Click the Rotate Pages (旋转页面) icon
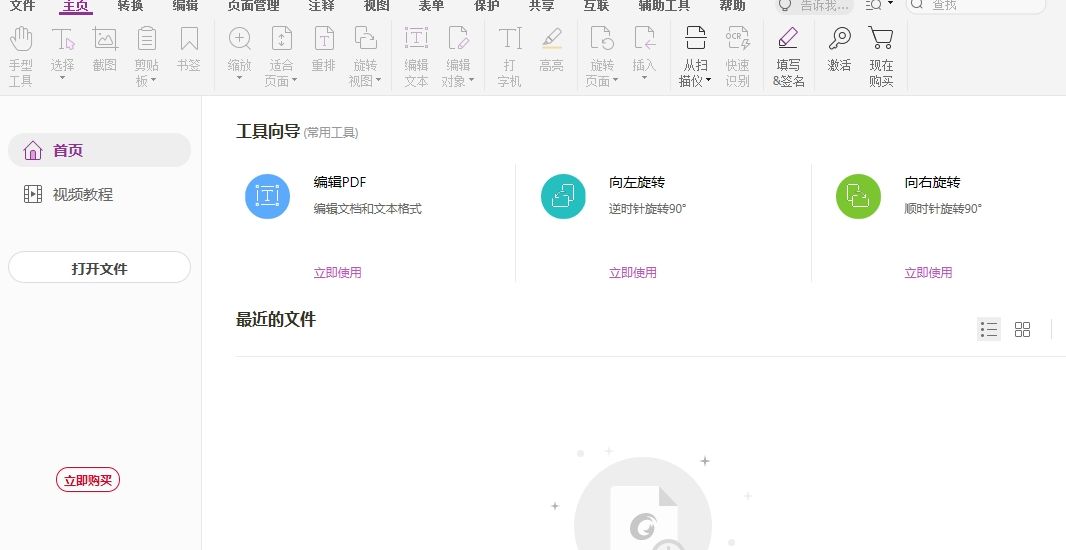The width and height of the screenshot is (1066, 550). point(602,39)
